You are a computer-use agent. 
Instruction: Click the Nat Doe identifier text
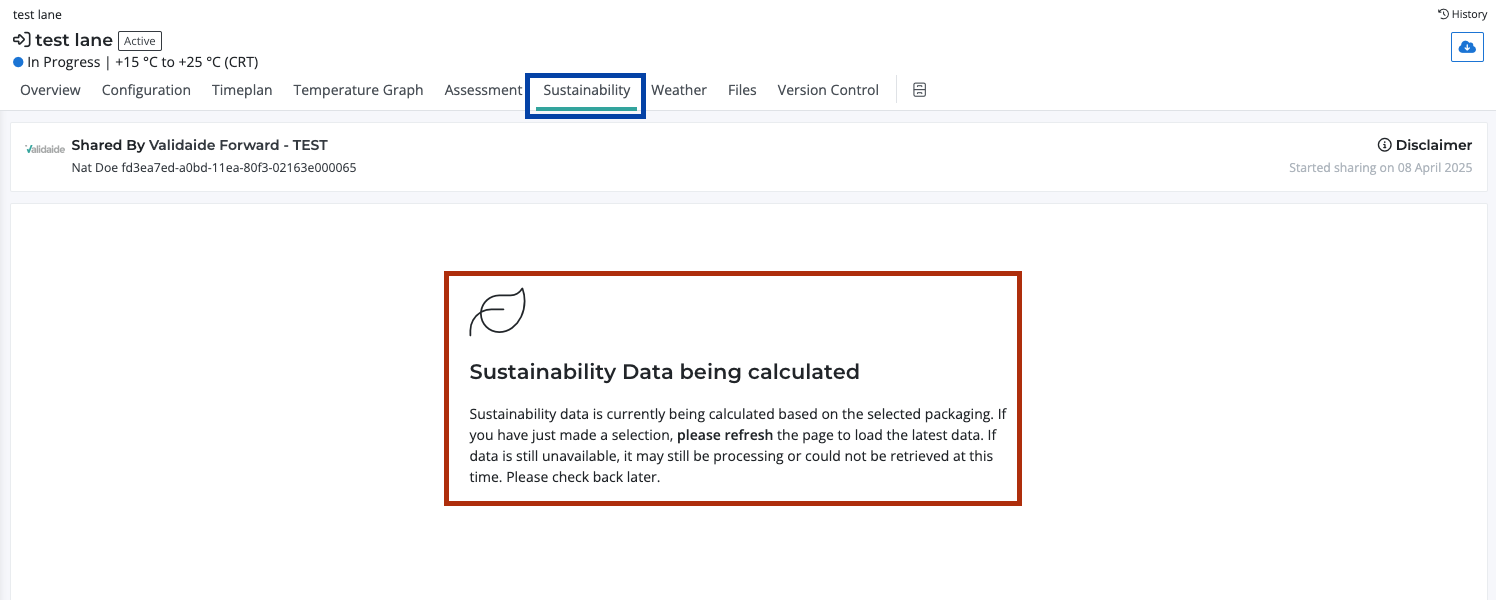click(x=214, y=167)
